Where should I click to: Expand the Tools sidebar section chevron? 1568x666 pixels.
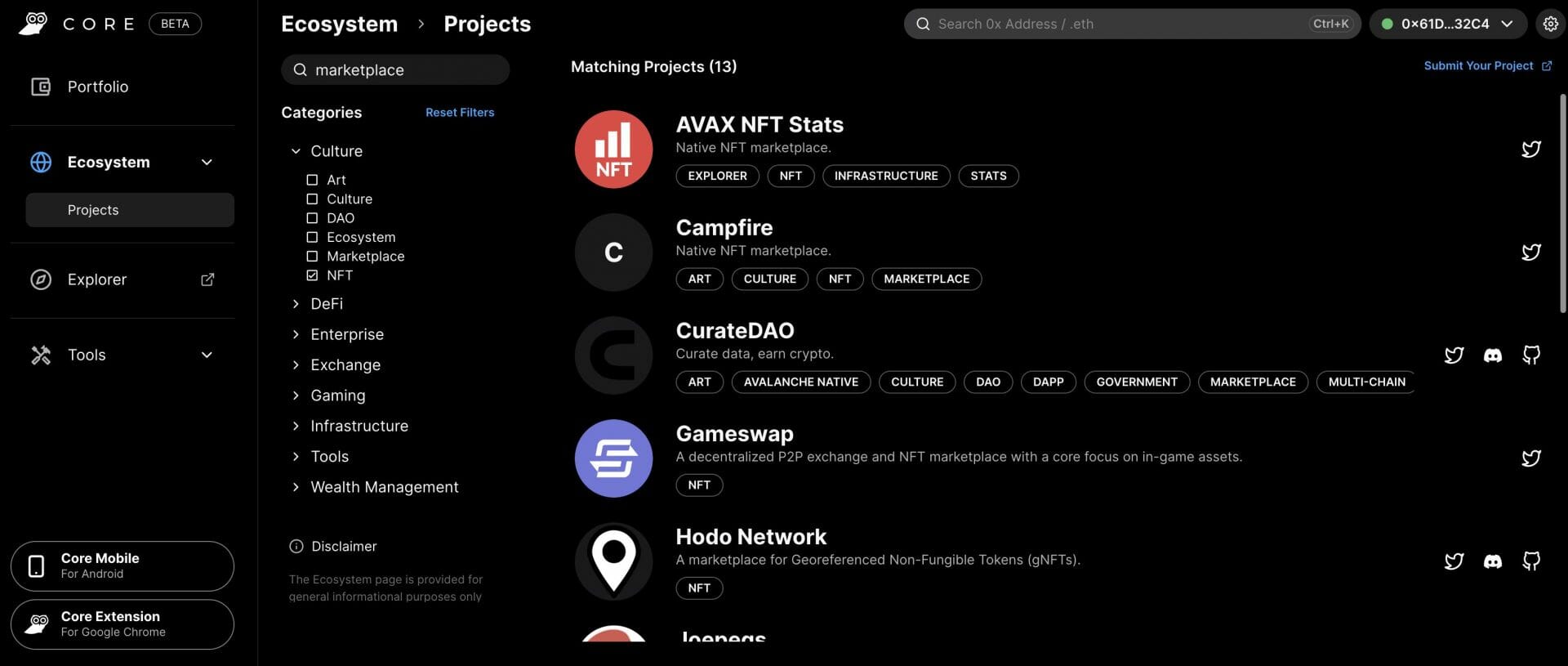tap(207, 355)
